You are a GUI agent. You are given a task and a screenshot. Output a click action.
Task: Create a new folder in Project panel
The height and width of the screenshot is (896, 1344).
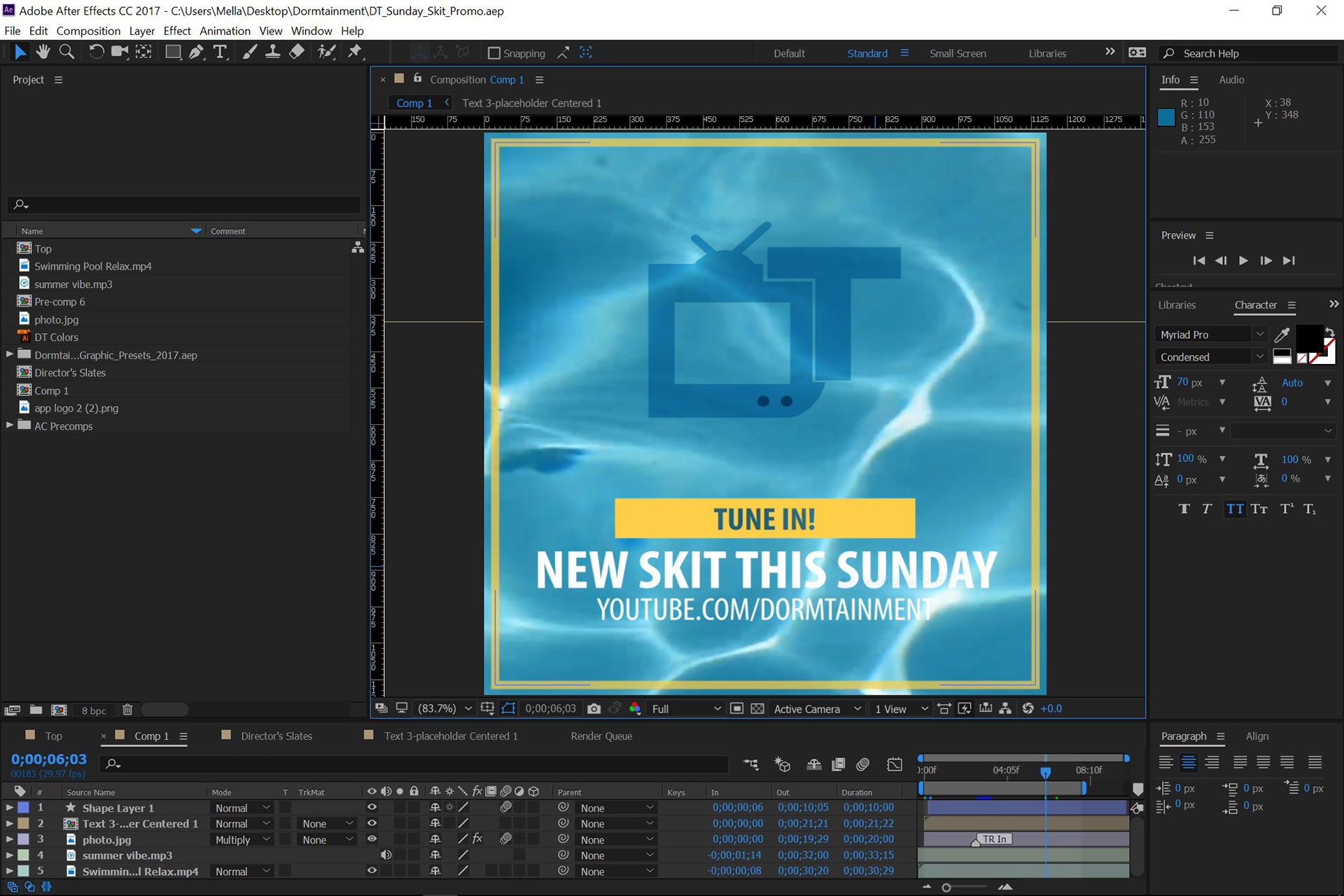click(x=36, y=710)
